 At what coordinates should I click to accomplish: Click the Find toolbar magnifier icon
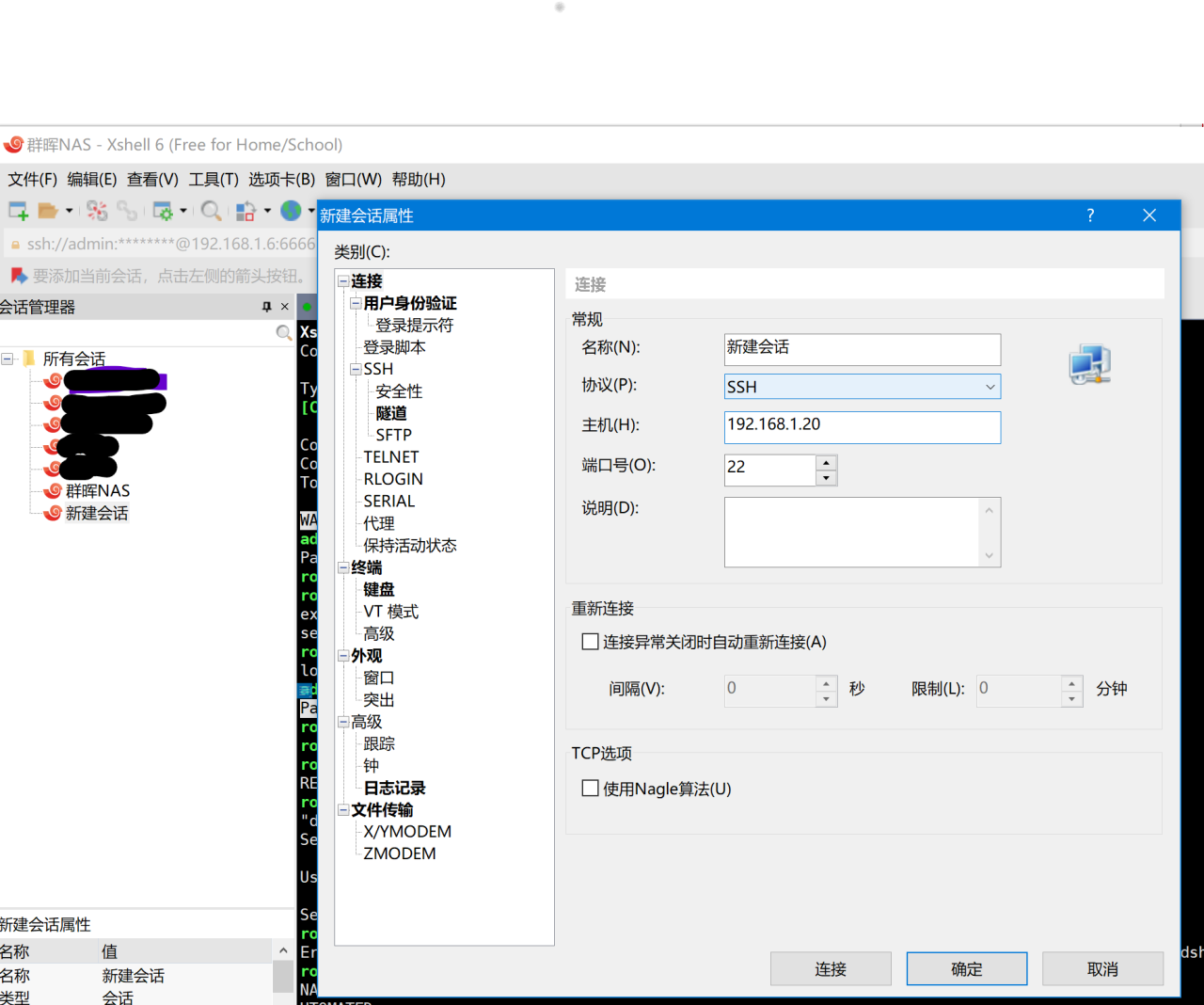(211, 211)
